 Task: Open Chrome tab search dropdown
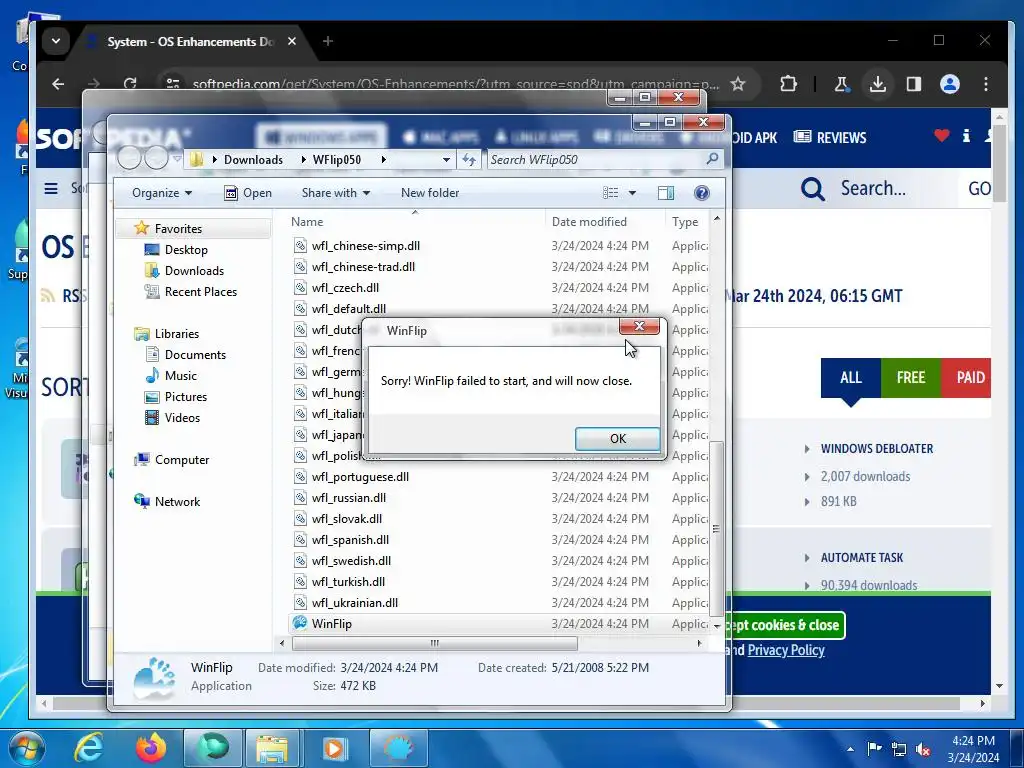tap(56, 41)
